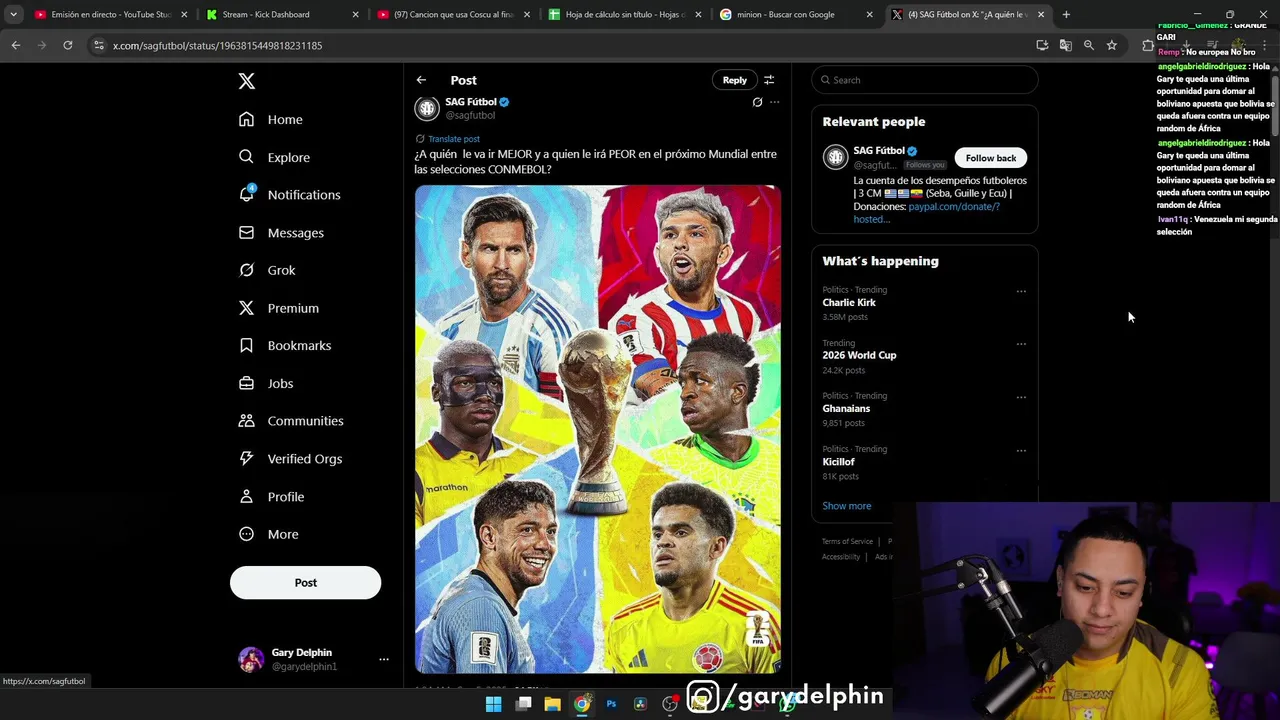Click the install app icon in address bar

pos(1042,45)
